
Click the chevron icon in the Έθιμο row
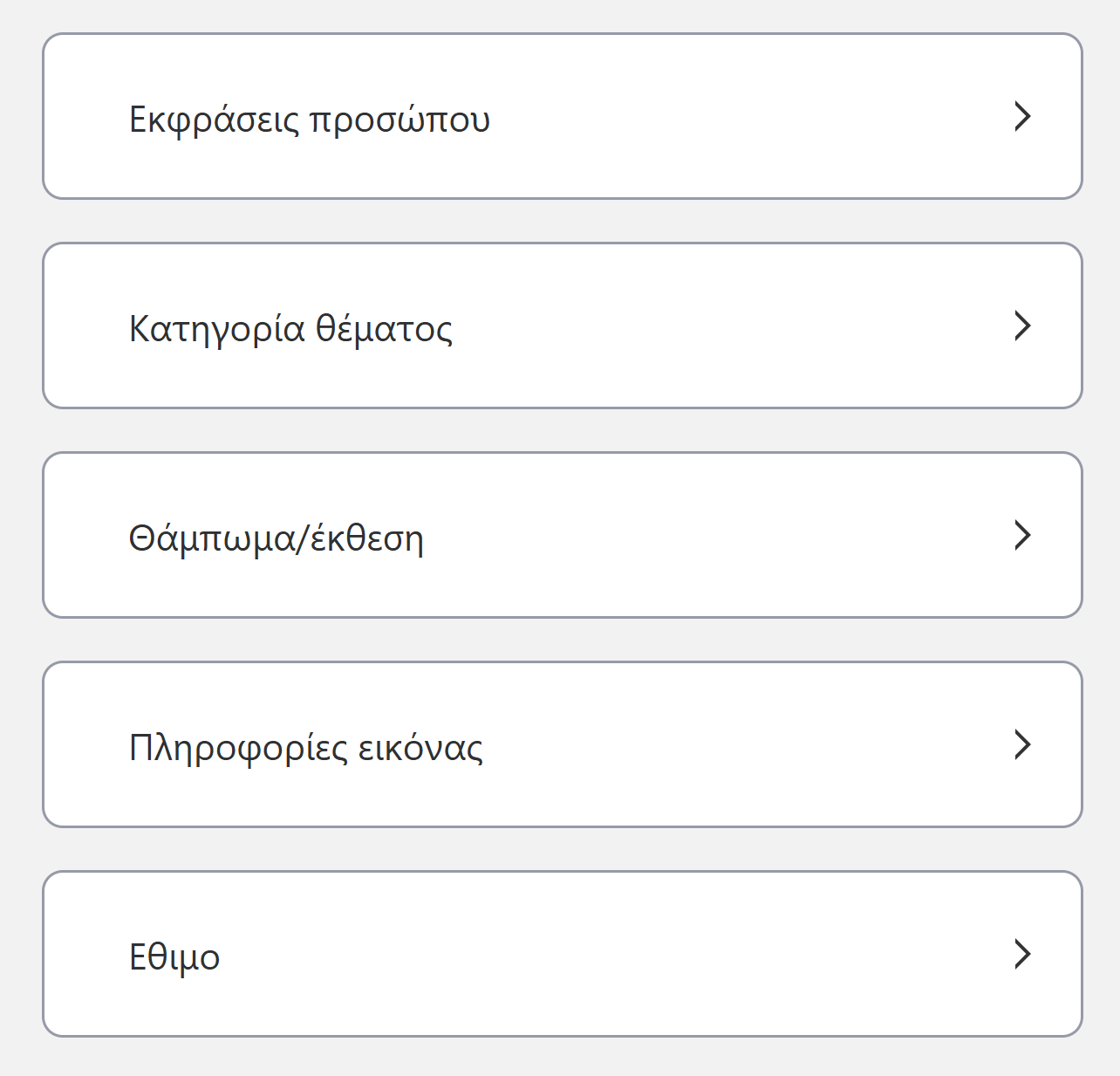coord(1023,954)
